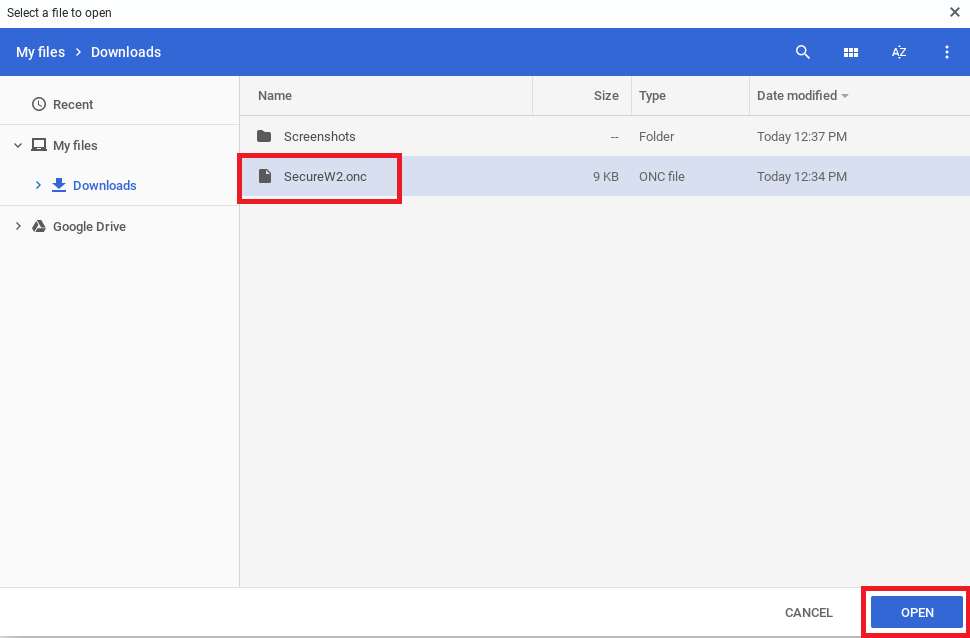Image resolution: width=970 pixels, height=638 pixels.
Task: Expand the Downloads tree node
Action: pos(38,185)
